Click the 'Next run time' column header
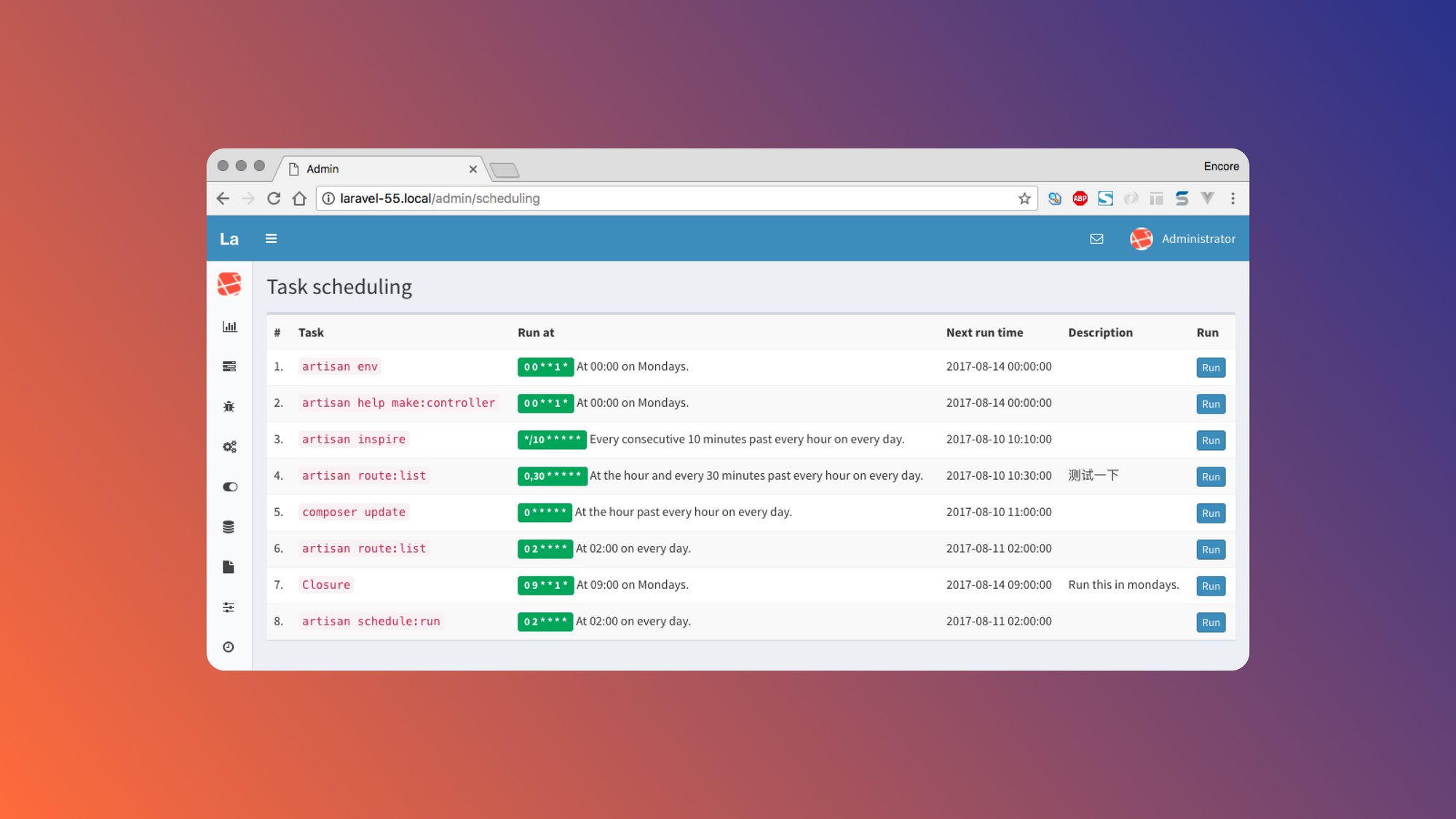1456x819 pixels. 984,333
